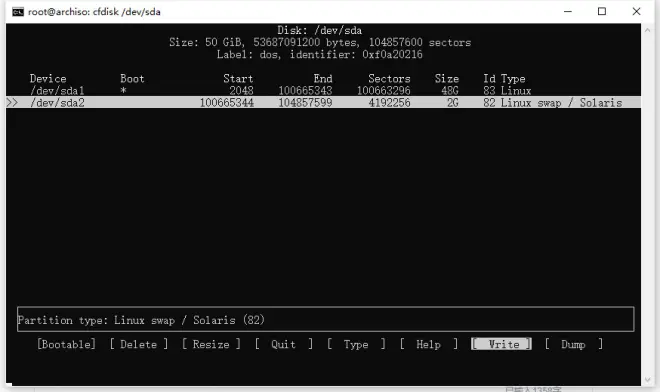Image resolution: width=660 pixels, height=392 pixels.
Task: Click the scrollbar up arrow
Action: [x=647, y=30]
